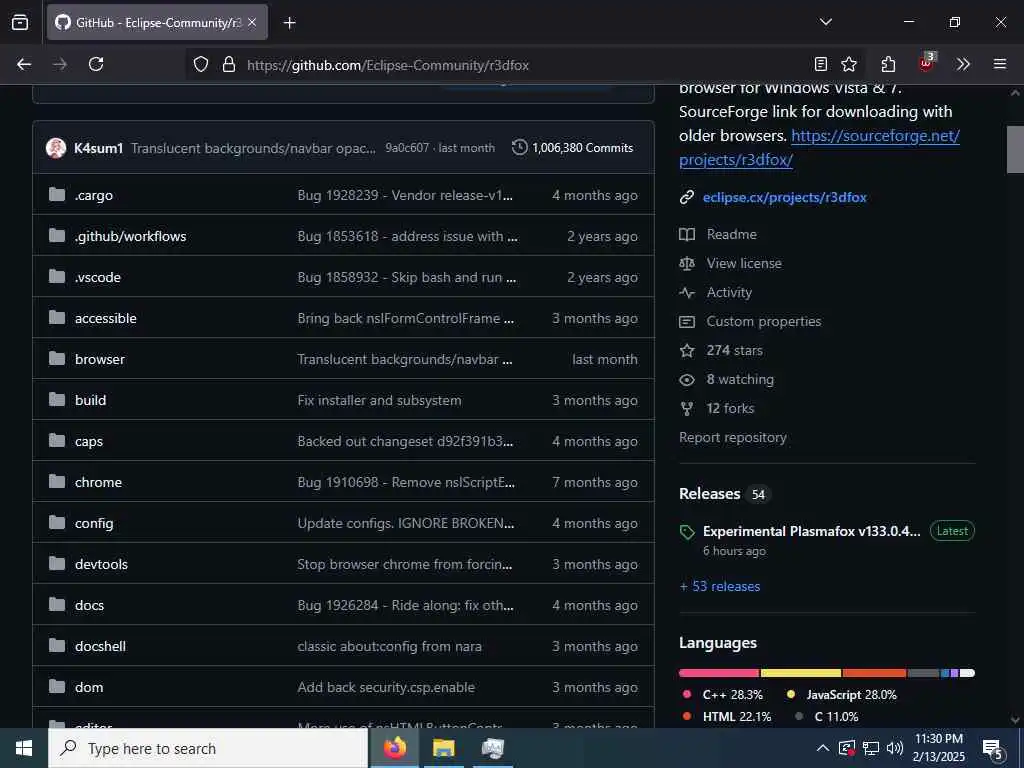Click the yellow JavaScript language bar segment
This screenshot has height=768, width=1024.
tap(801, 673)
